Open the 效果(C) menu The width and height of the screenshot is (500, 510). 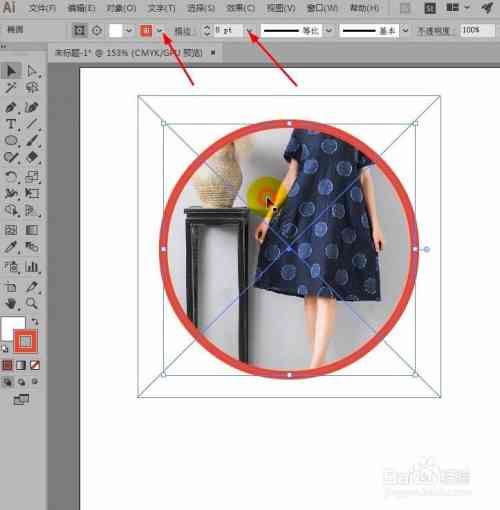[x=240, y=8]
